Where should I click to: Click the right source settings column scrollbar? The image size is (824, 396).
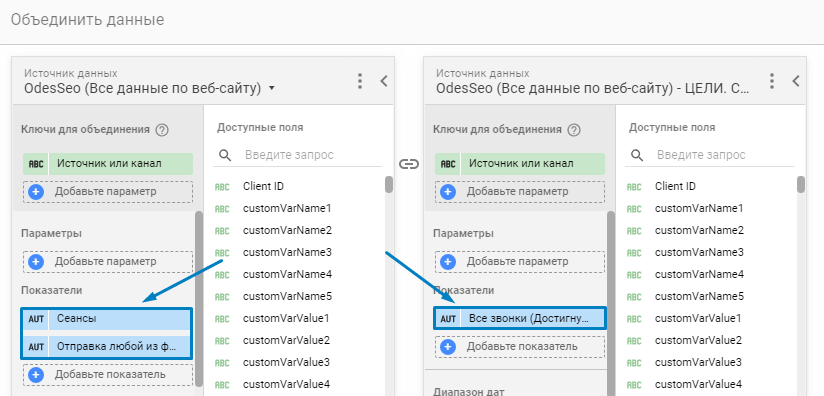[x=611, y=304]
